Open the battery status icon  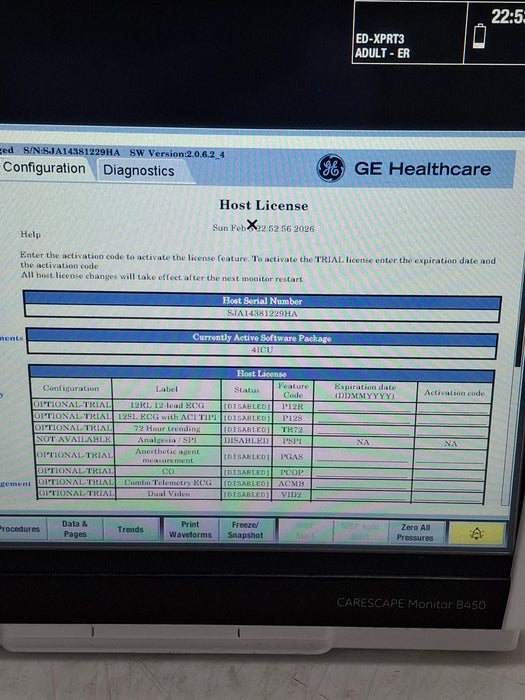pyautogui.click(x=479, y=36)
